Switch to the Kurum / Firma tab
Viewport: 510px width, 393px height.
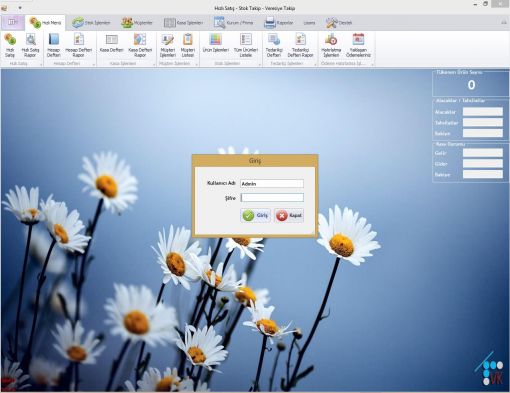(x=233, y=23)
